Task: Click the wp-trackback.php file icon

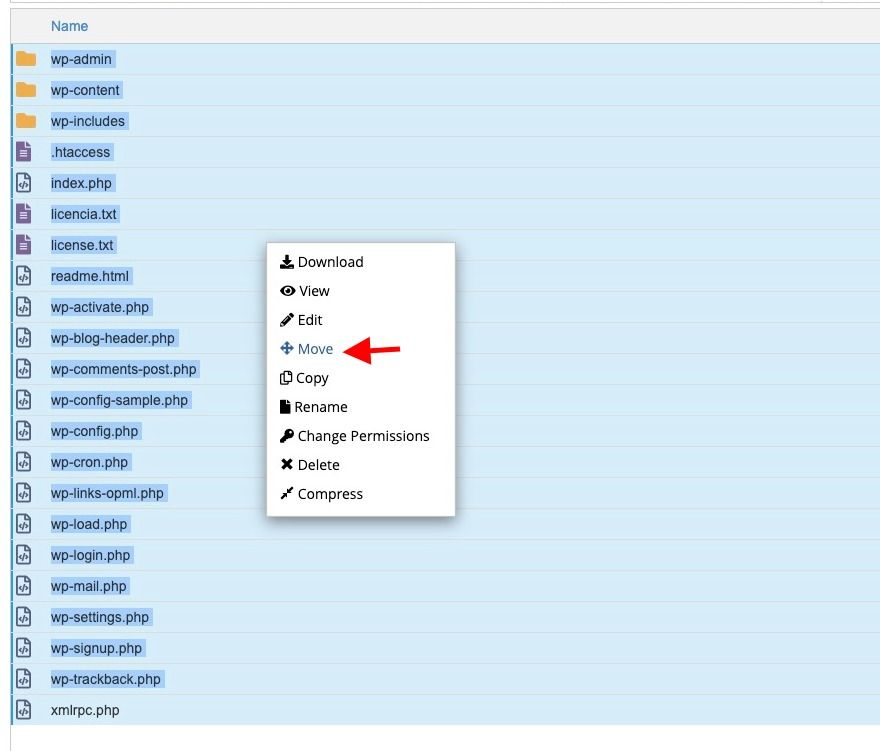Action: (x=24, y=679)
